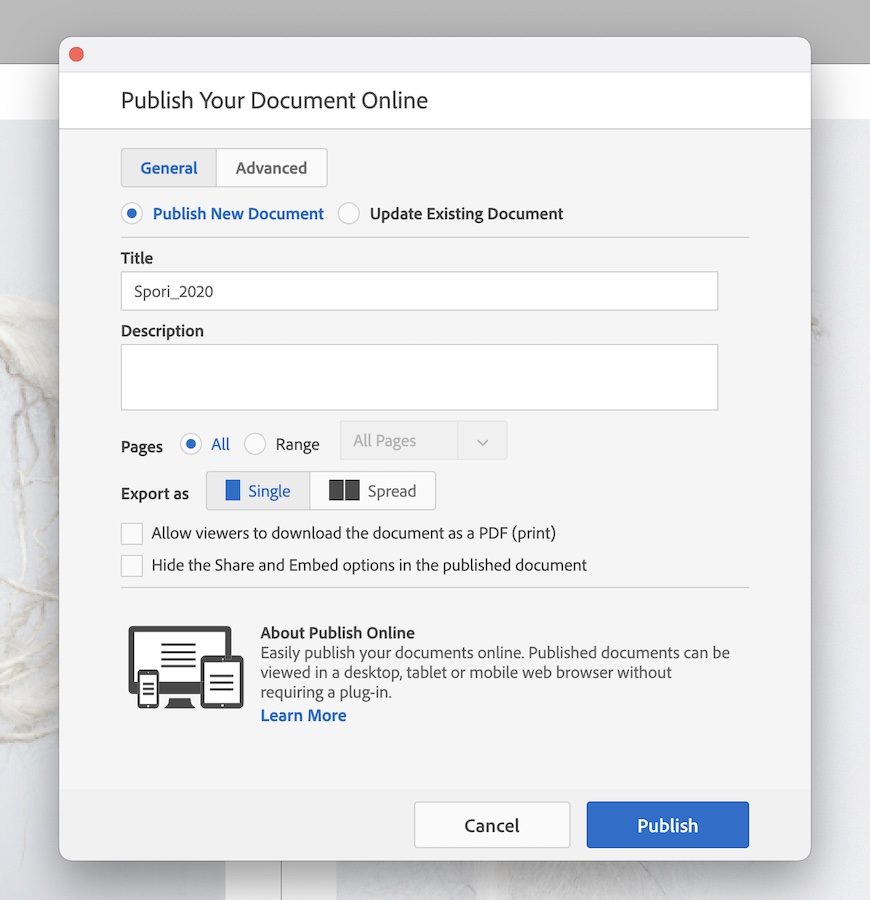870x900 pixels.
Task: Focus the Description text area
Action: pos(419,377)
